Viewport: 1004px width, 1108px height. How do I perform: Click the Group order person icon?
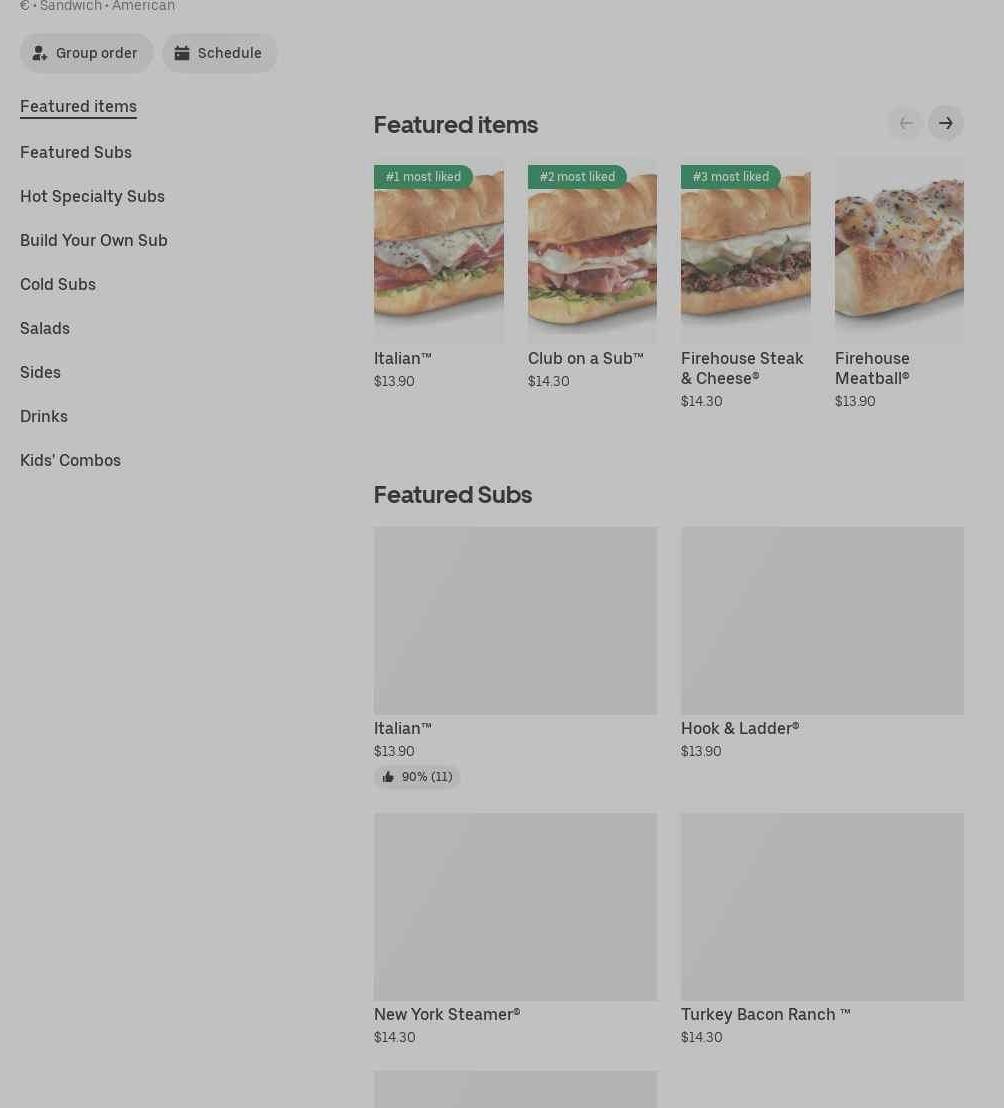pos(40,53)
